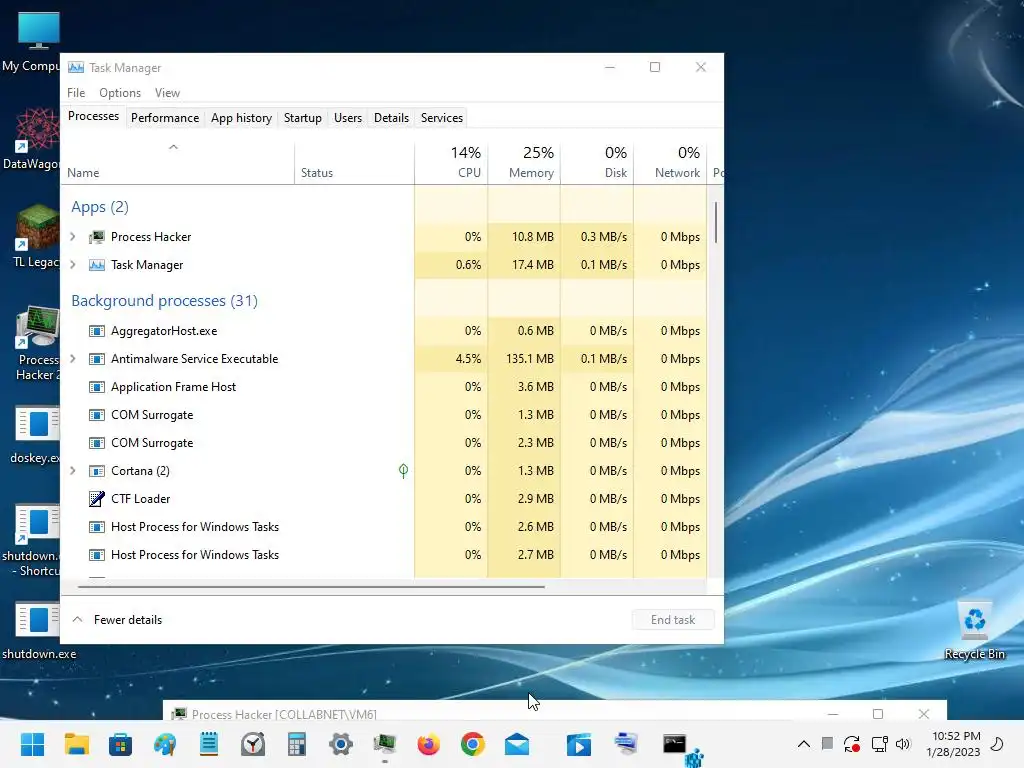
Task: Sort by the Memory column header
Action: click(524, 162)
